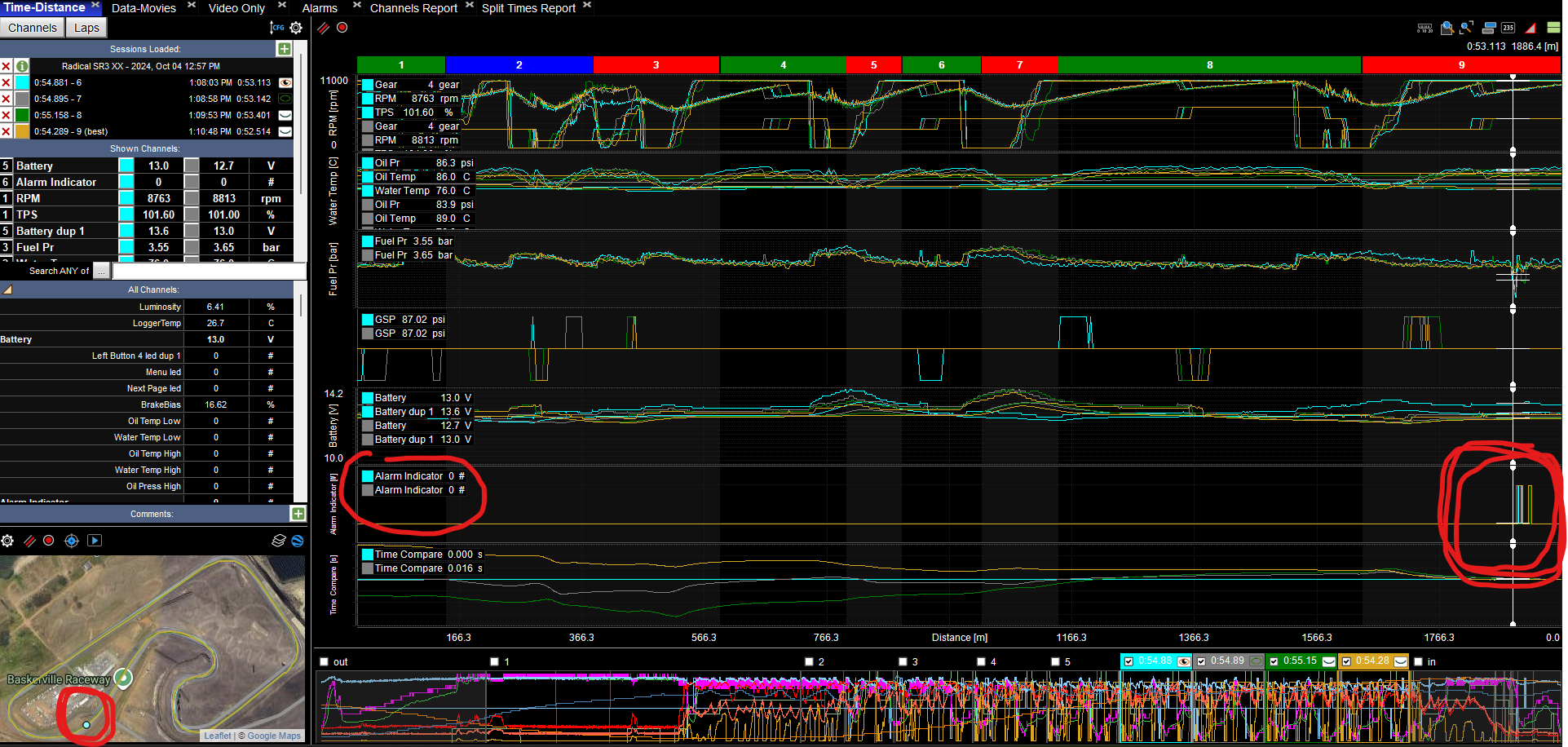Click the map play button
The width and height of the screenshot is (1568, 747).
pyautogui.click(x=95, y=541)
